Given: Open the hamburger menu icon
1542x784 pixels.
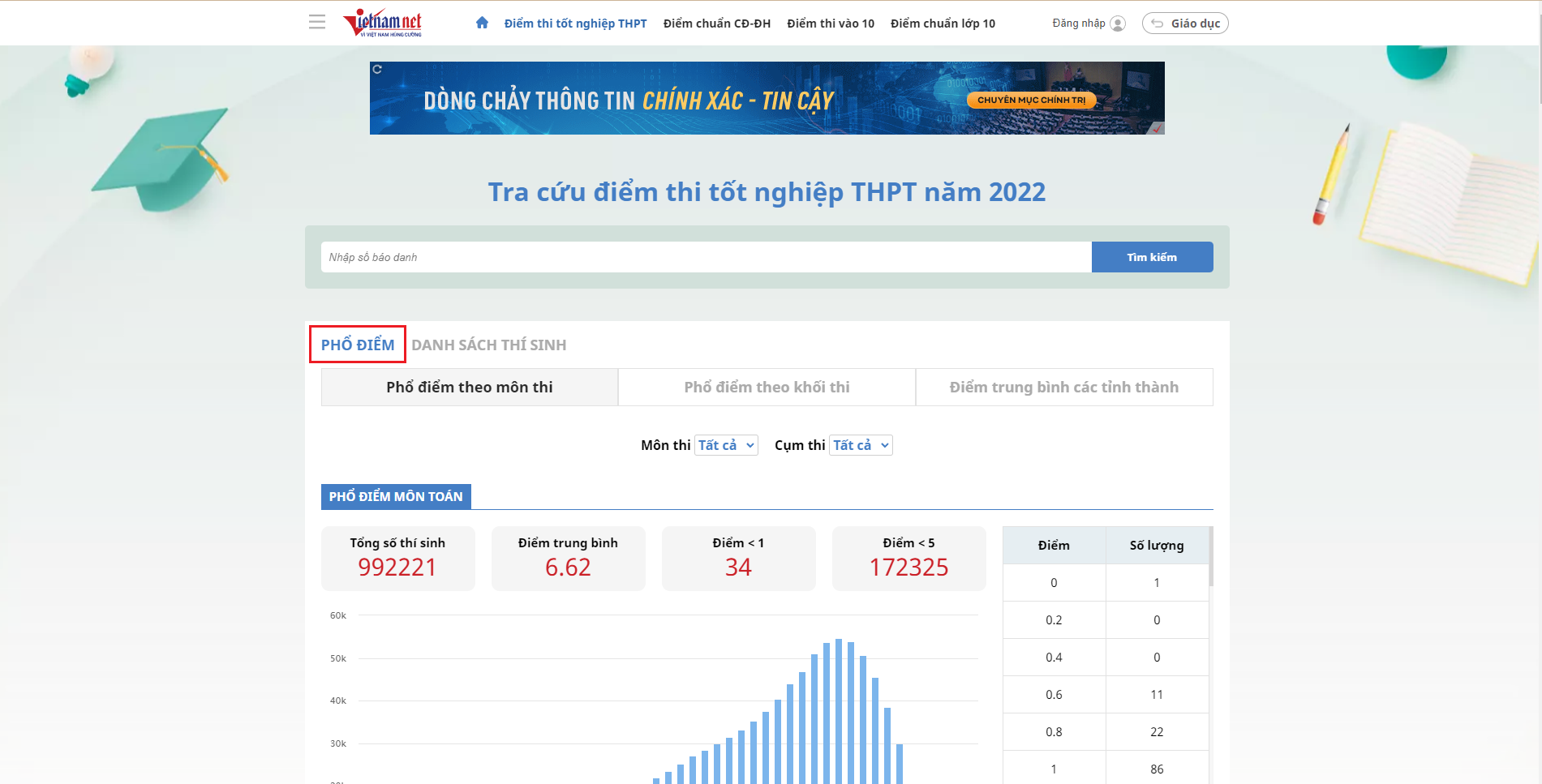Looking at the screenshot, I should tap(317, 23).
